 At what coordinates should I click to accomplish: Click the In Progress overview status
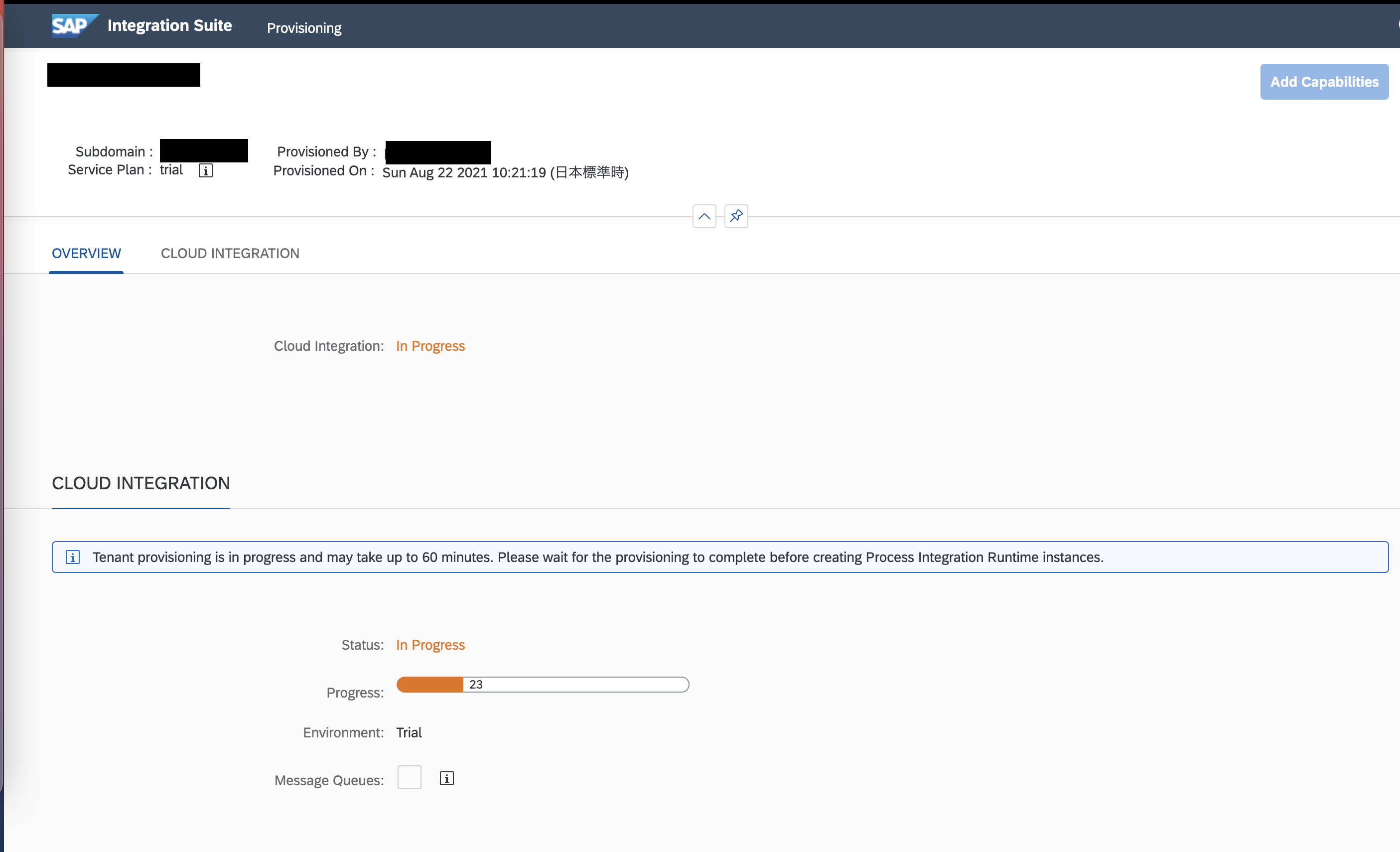click(430, 346)
